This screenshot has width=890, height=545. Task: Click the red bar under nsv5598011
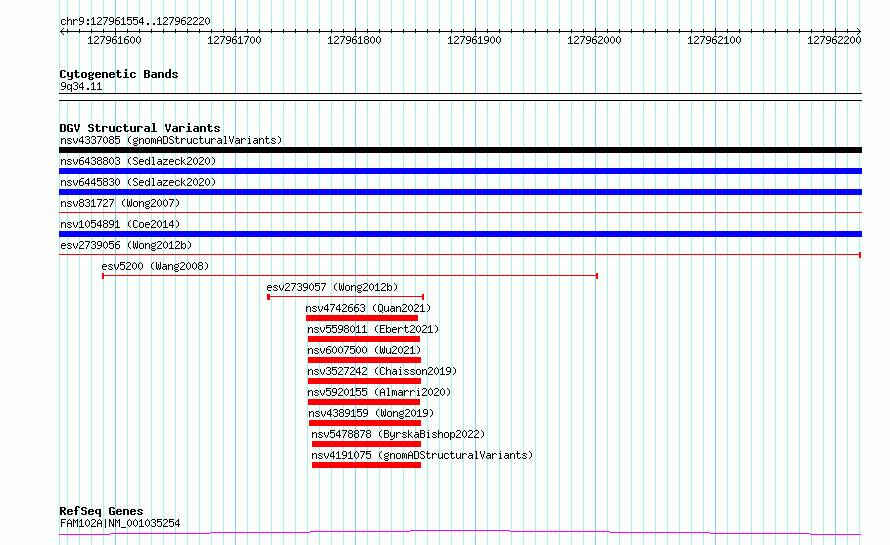[364, 339]
